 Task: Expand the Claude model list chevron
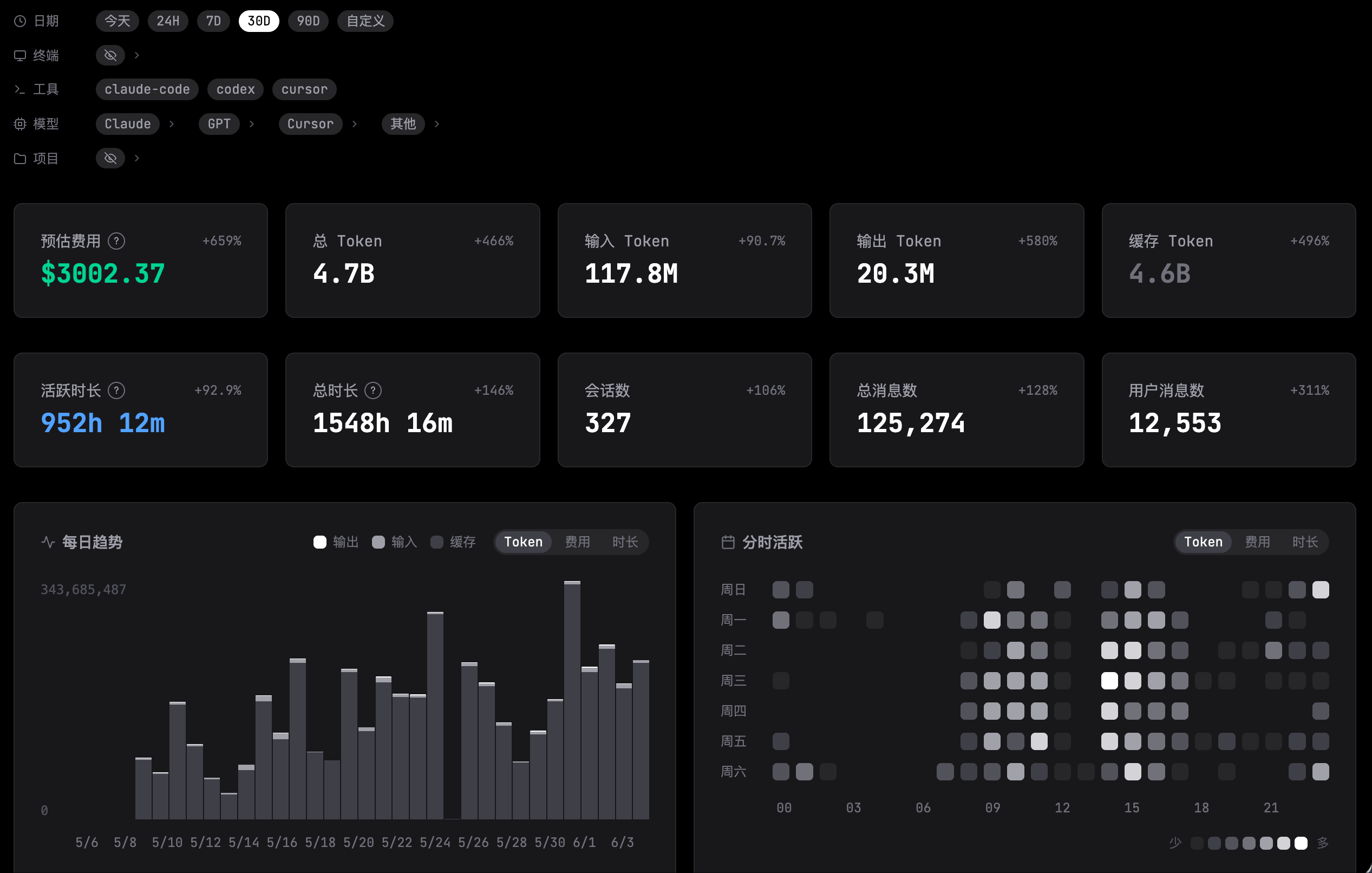(172, 123)
